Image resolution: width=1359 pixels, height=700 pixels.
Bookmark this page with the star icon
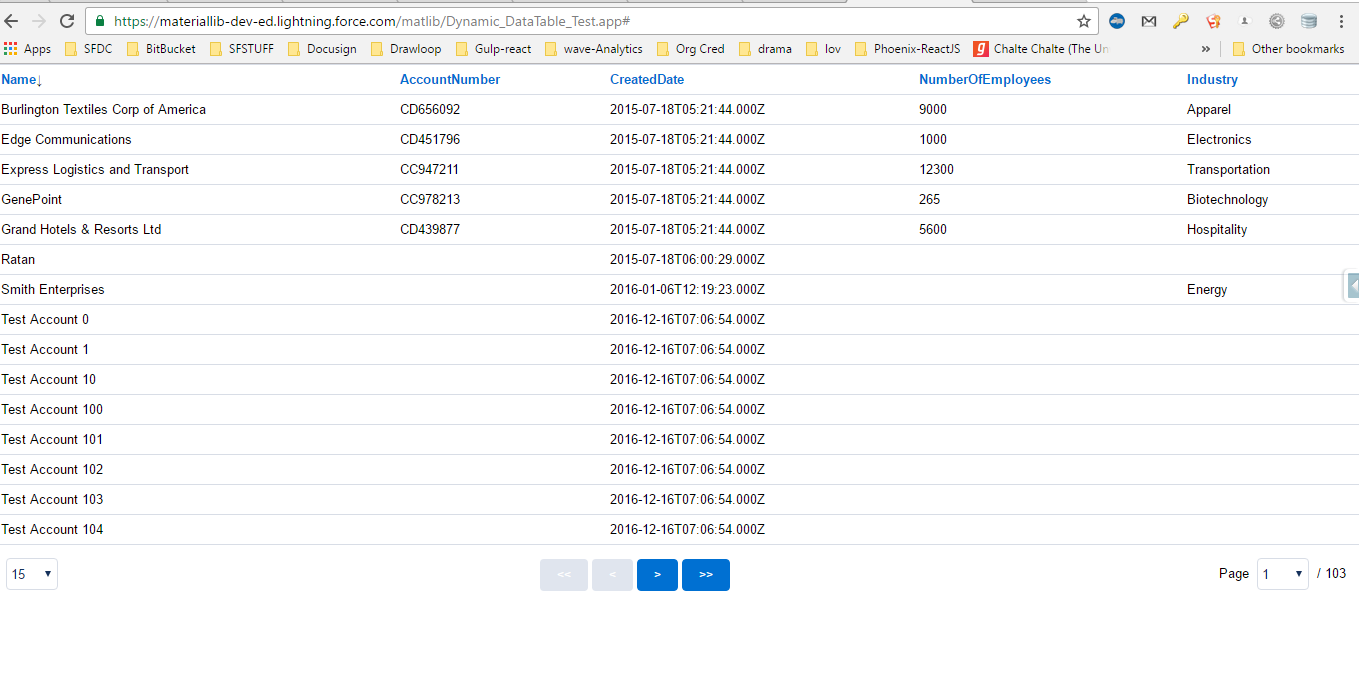(1084, 21)
